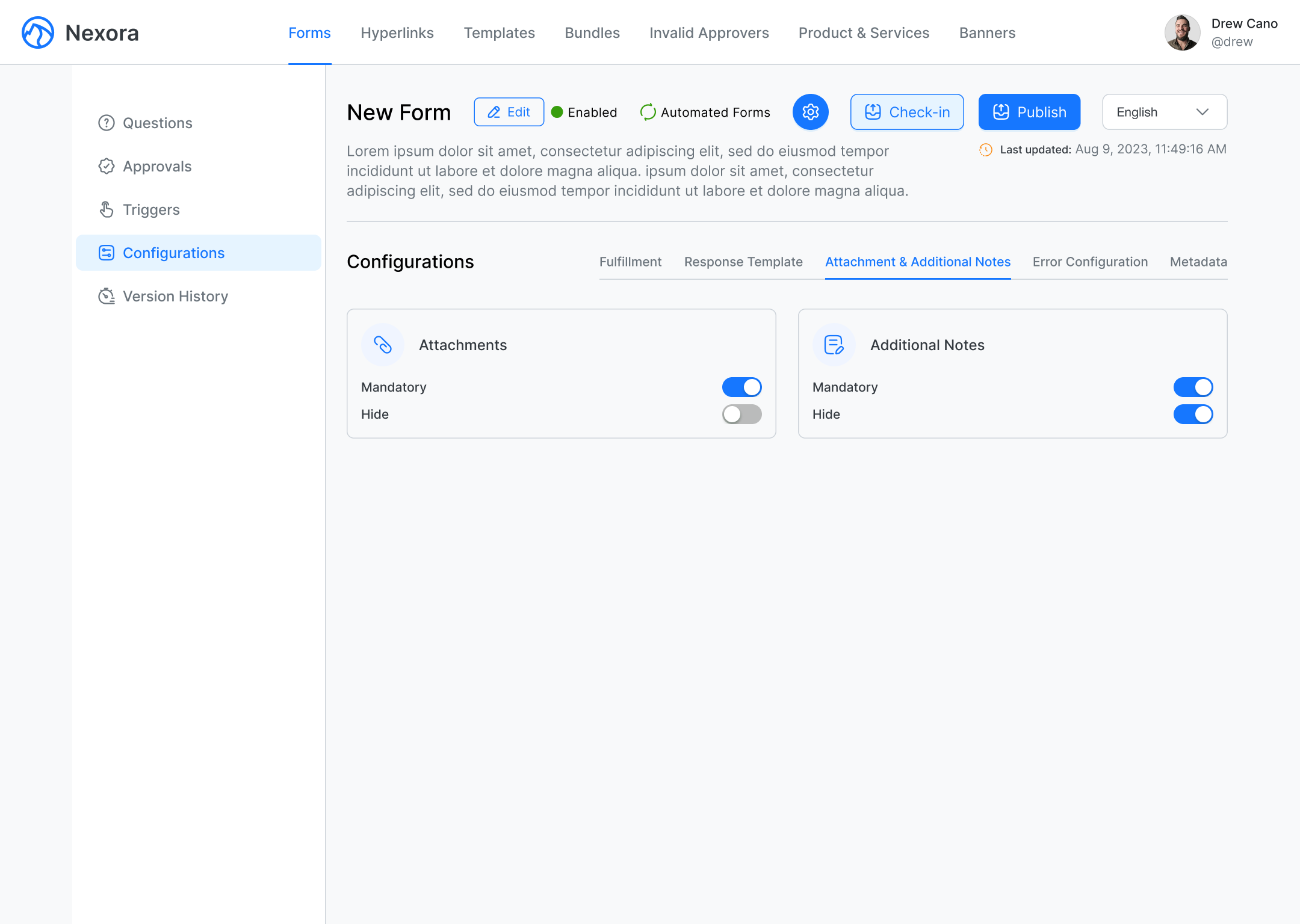Click Drew Cano's profile avatar

tap(1182, 32)
